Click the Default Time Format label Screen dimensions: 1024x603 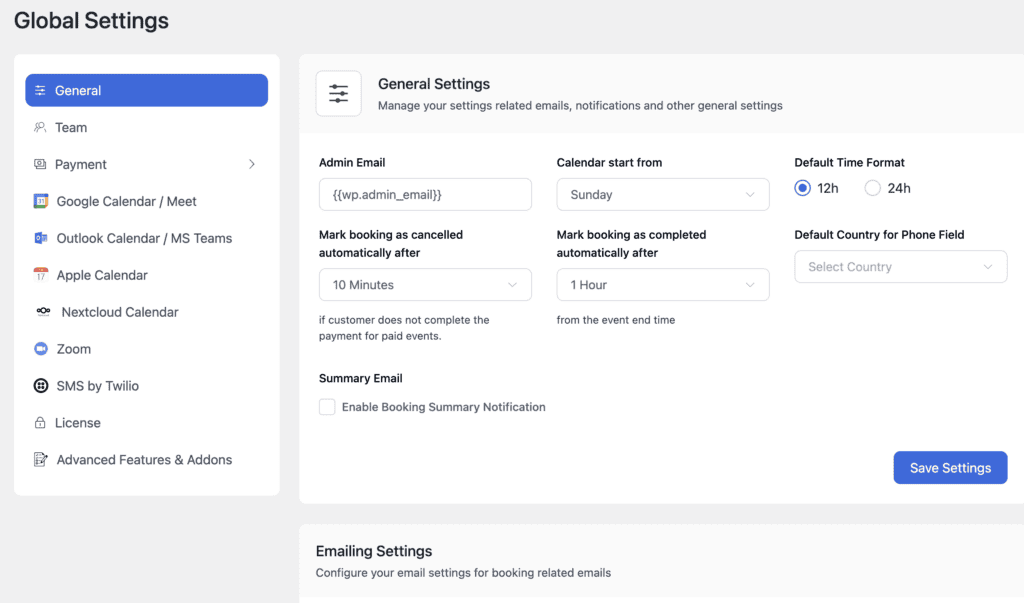(849, 163)
